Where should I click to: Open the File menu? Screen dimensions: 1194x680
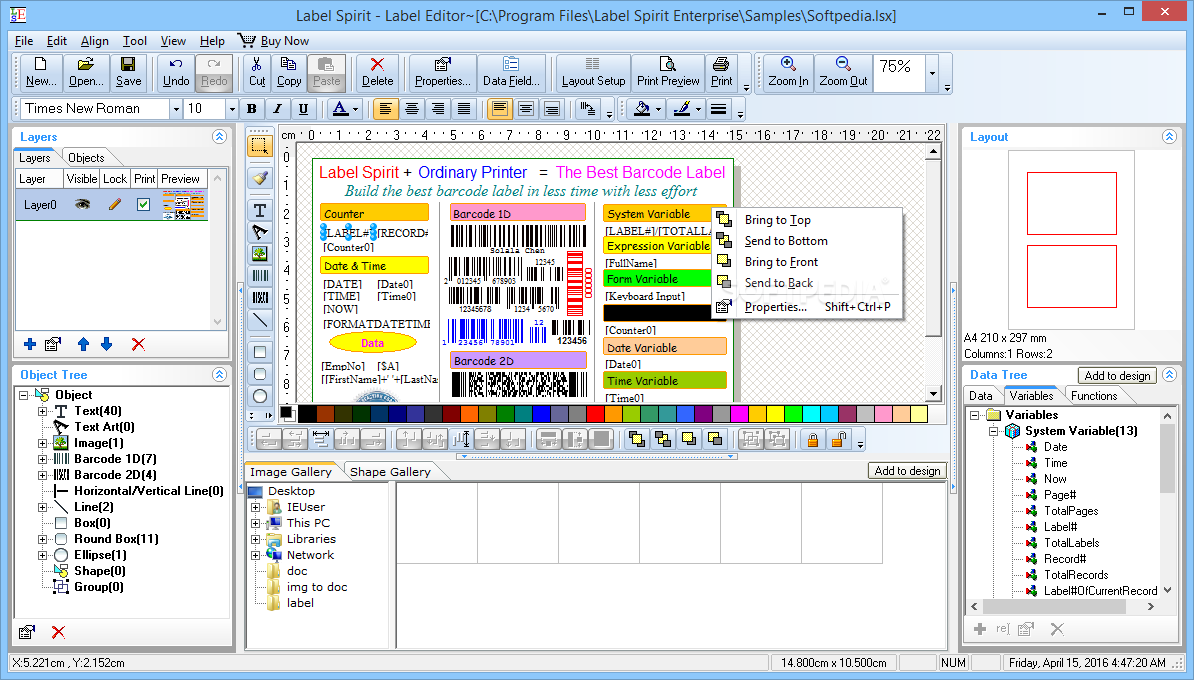24,41
